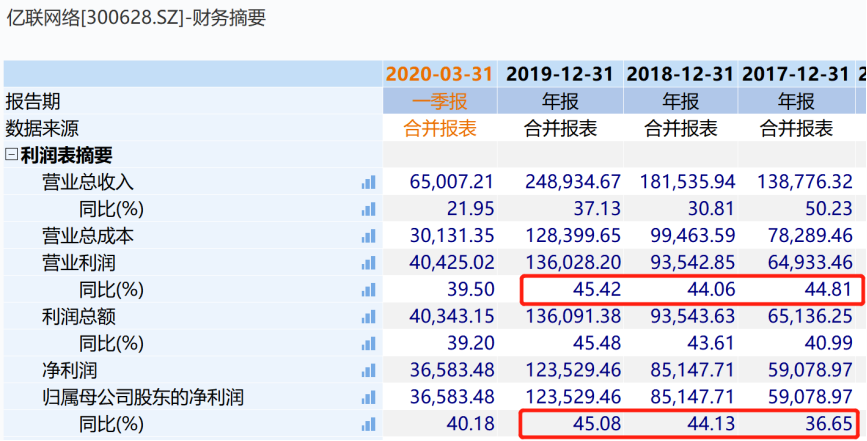This screenshot has width=867, height=441.
Task: Select the 2018-12-31 column header
Action: coord(680,74)
